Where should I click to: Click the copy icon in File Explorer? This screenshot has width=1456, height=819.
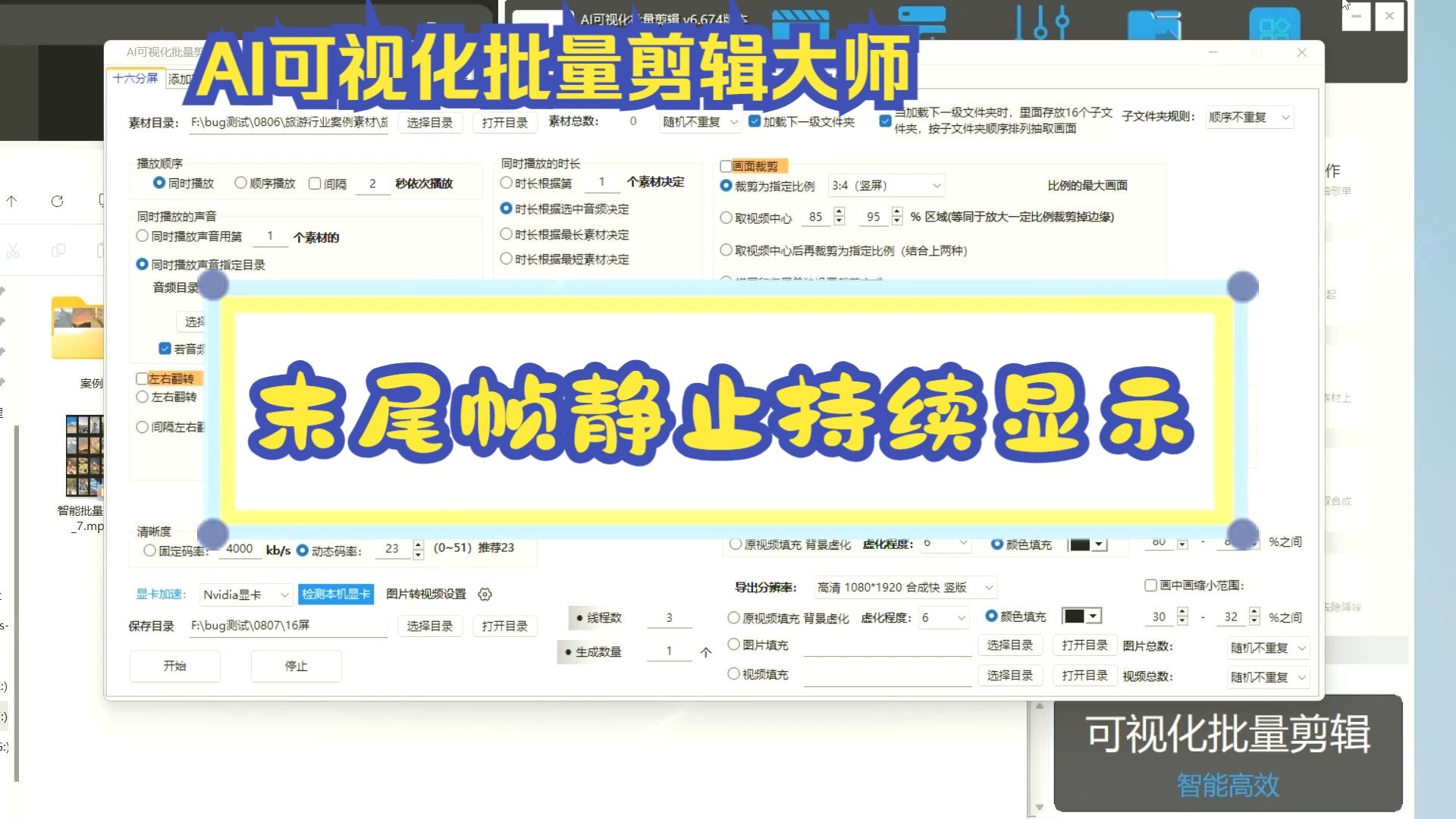58,250
